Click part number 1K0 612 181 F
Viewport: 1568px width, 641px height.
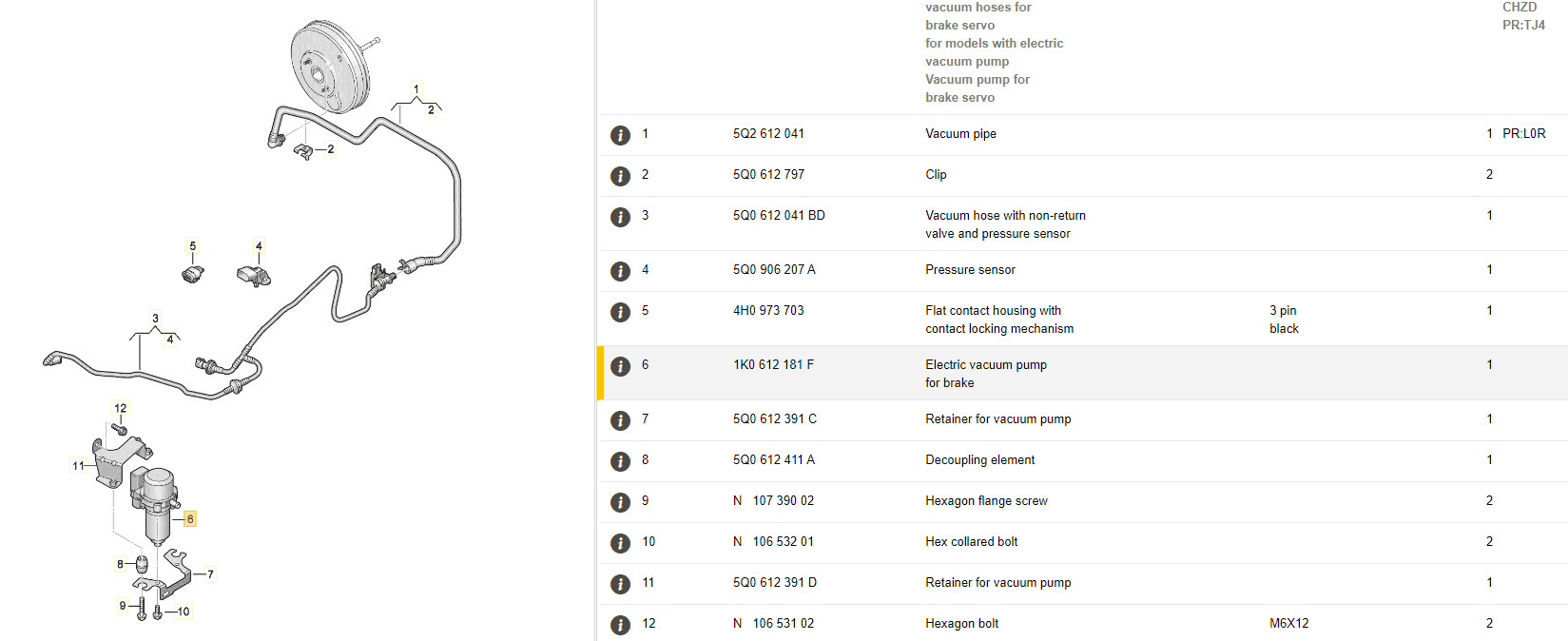click(x=773, y=364)
